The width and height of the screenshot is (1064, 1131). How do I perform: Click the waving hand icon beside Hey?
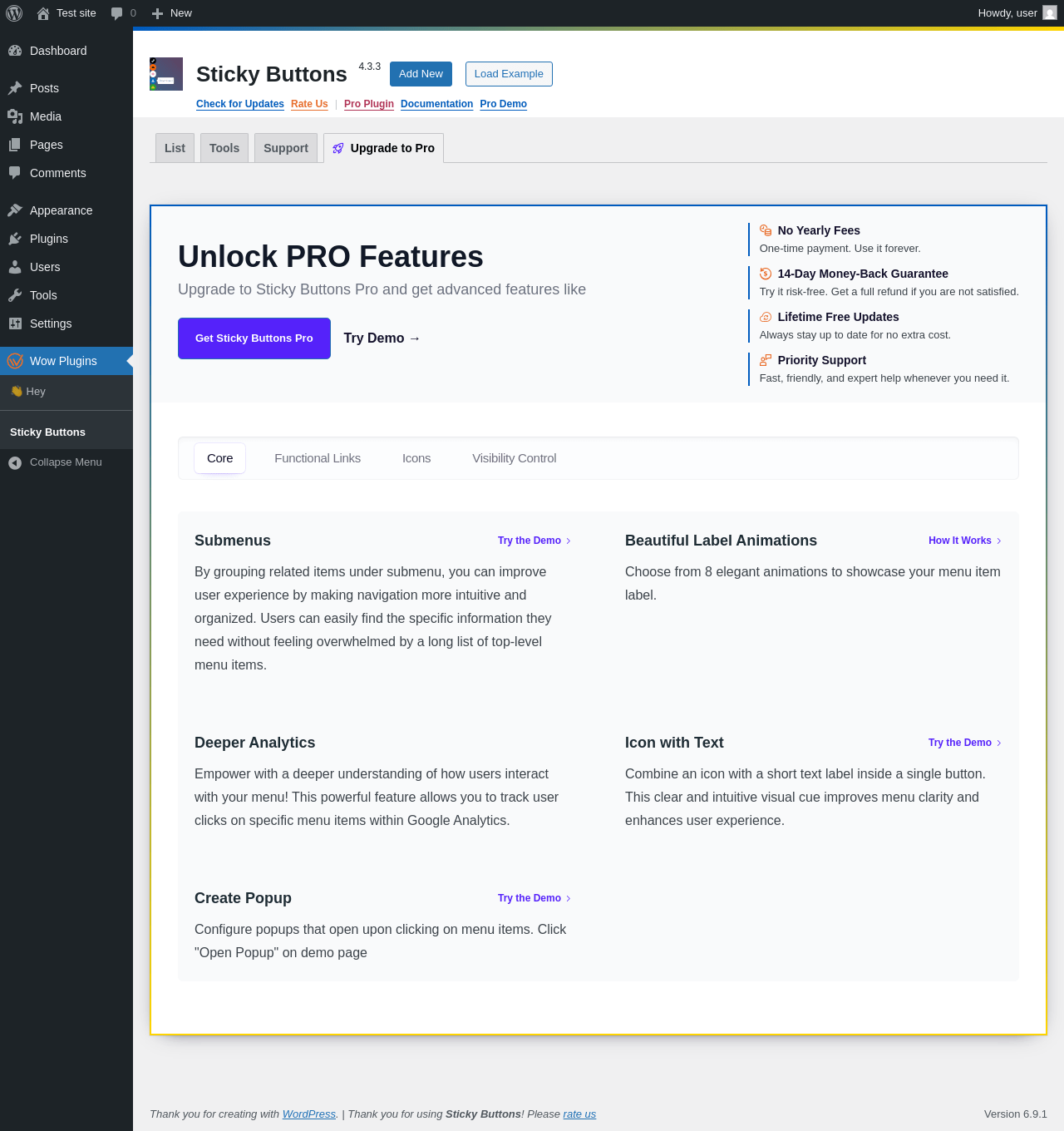pyautogui.click(x=17, y=392)
